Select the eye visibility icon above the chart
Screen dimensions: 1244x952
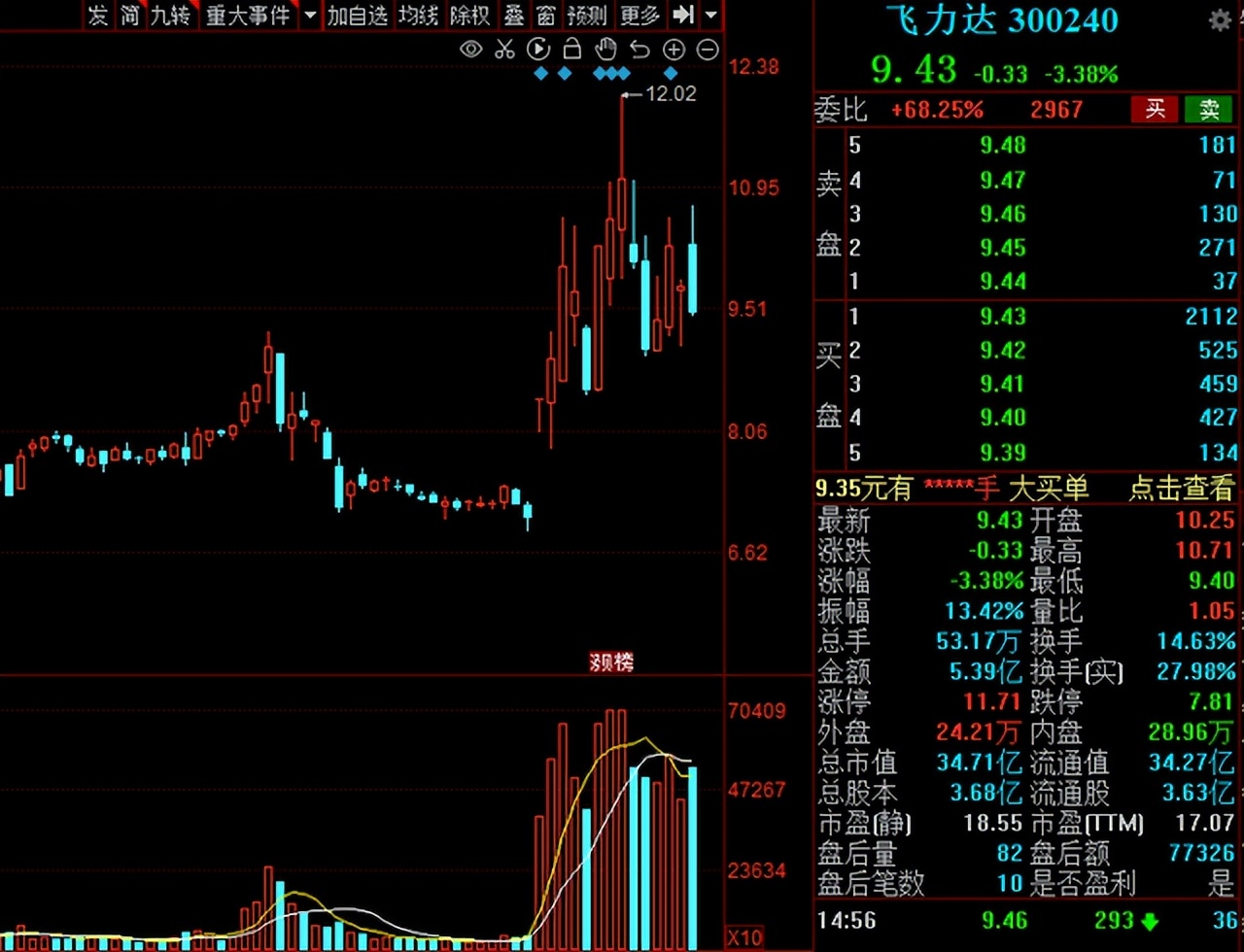tap(471, 50)
